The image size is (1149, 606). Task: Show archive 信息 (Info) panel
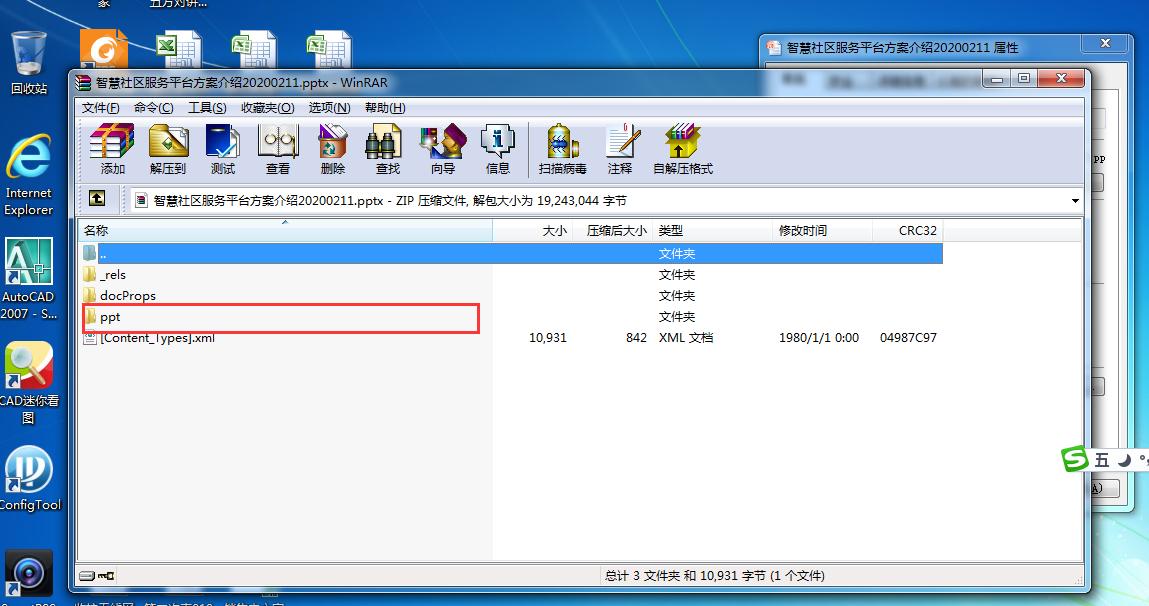(497, 148)
